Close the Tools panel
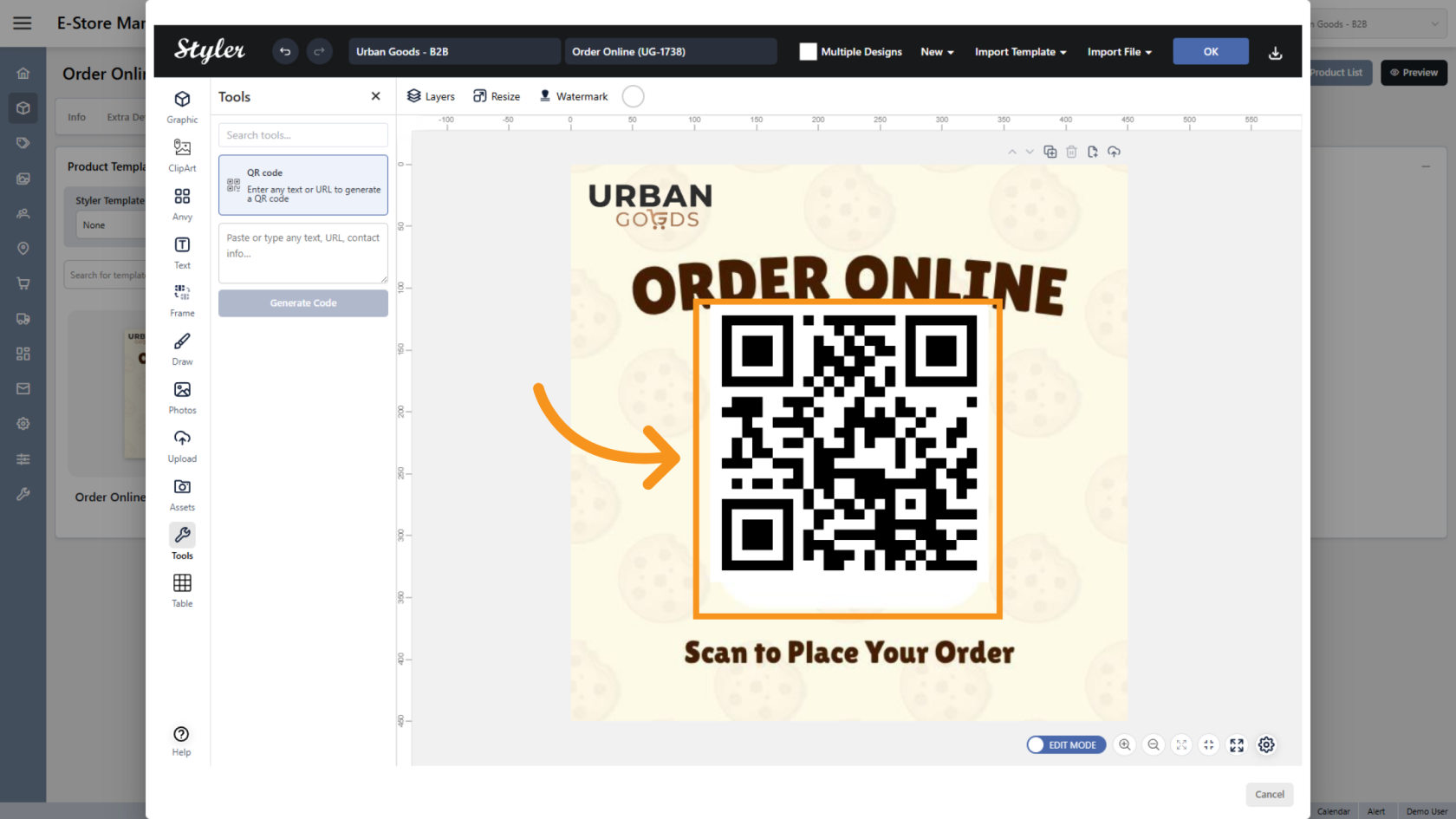The height and width of the screenshot is (819, 1456). 375,96
